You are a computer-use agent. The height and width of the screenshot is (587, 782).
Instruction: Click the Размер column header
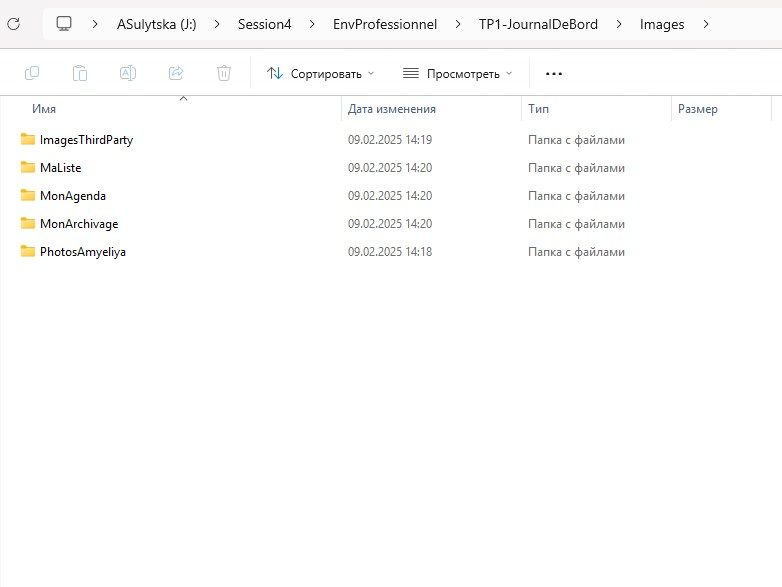click(x=698, y=109)
